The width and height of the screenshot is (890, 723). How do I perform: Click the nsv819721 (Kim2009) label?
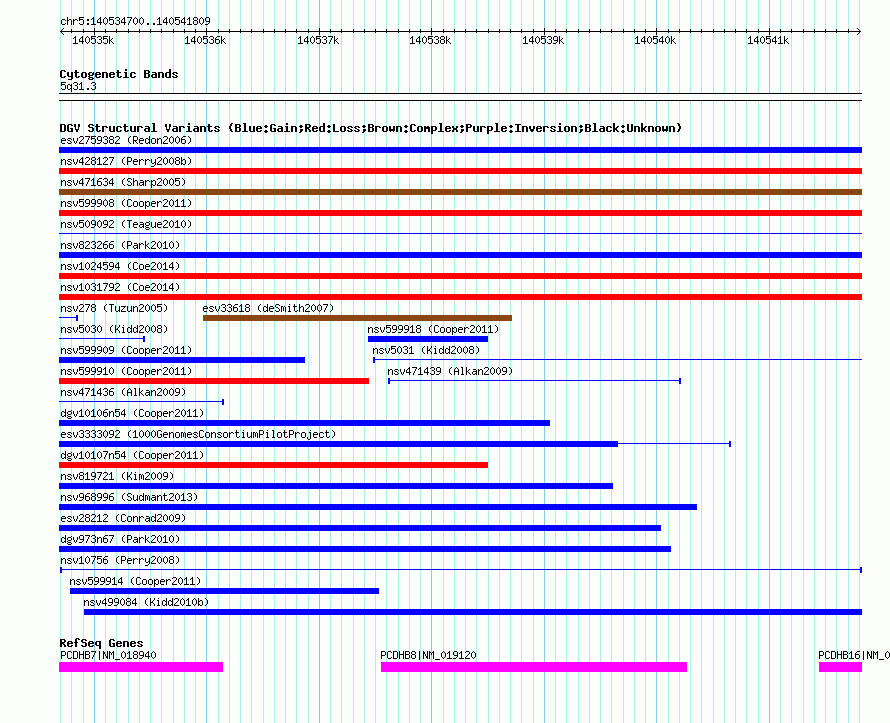117,476
